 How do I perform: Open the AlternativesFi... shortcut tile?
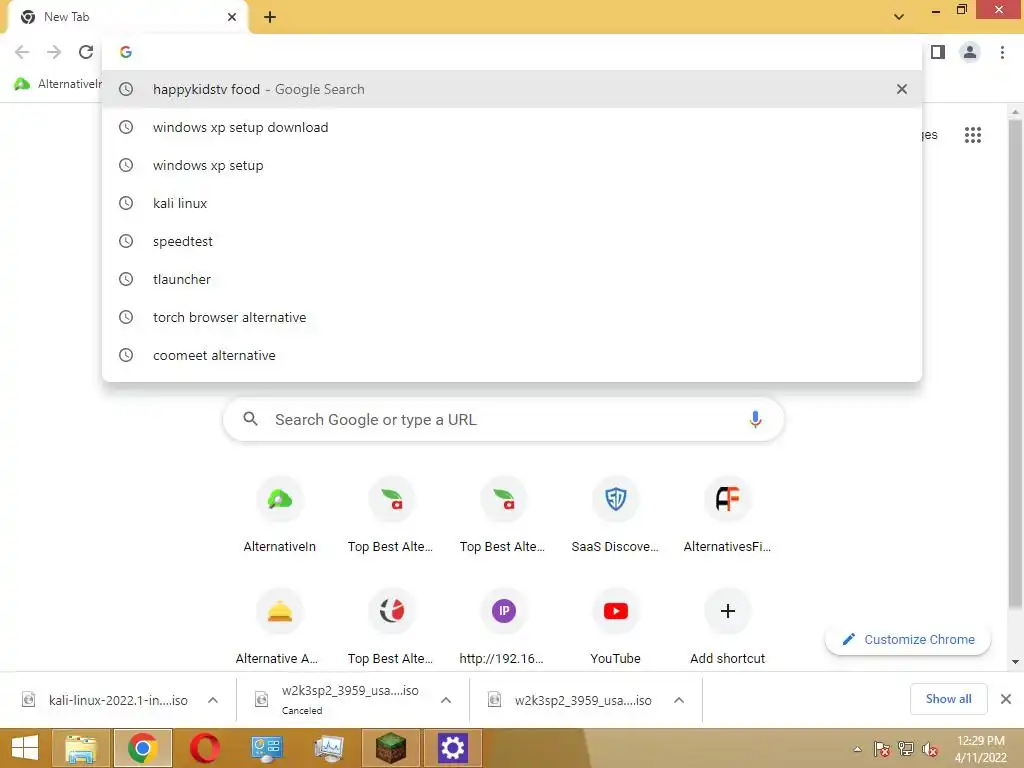(x=727, y=515)
